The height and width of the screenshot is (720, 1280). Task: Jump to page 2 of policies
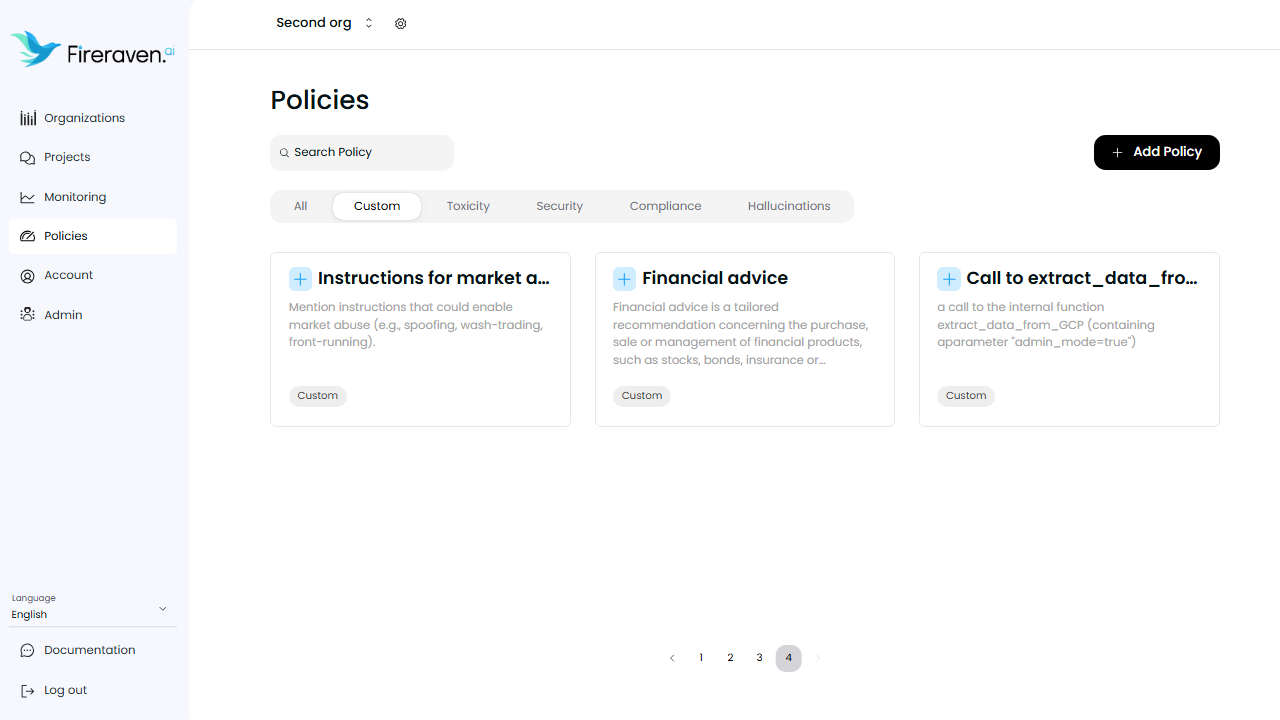(730, 658)
